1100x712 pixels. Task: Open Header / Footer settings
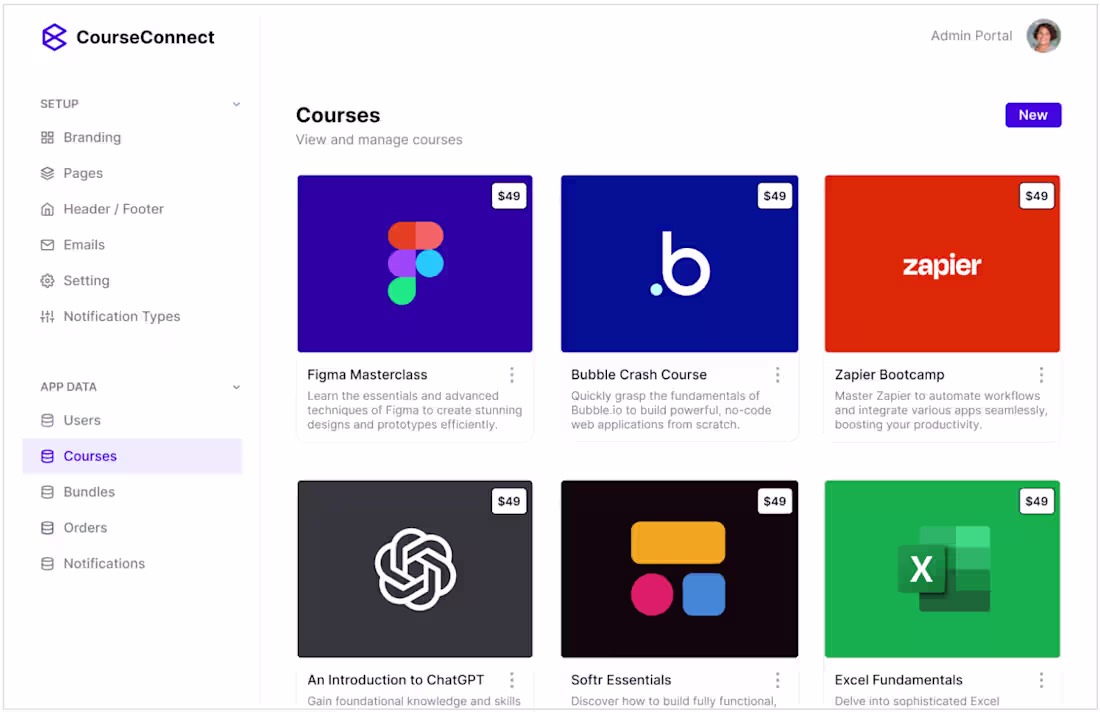tap(133, 209)
